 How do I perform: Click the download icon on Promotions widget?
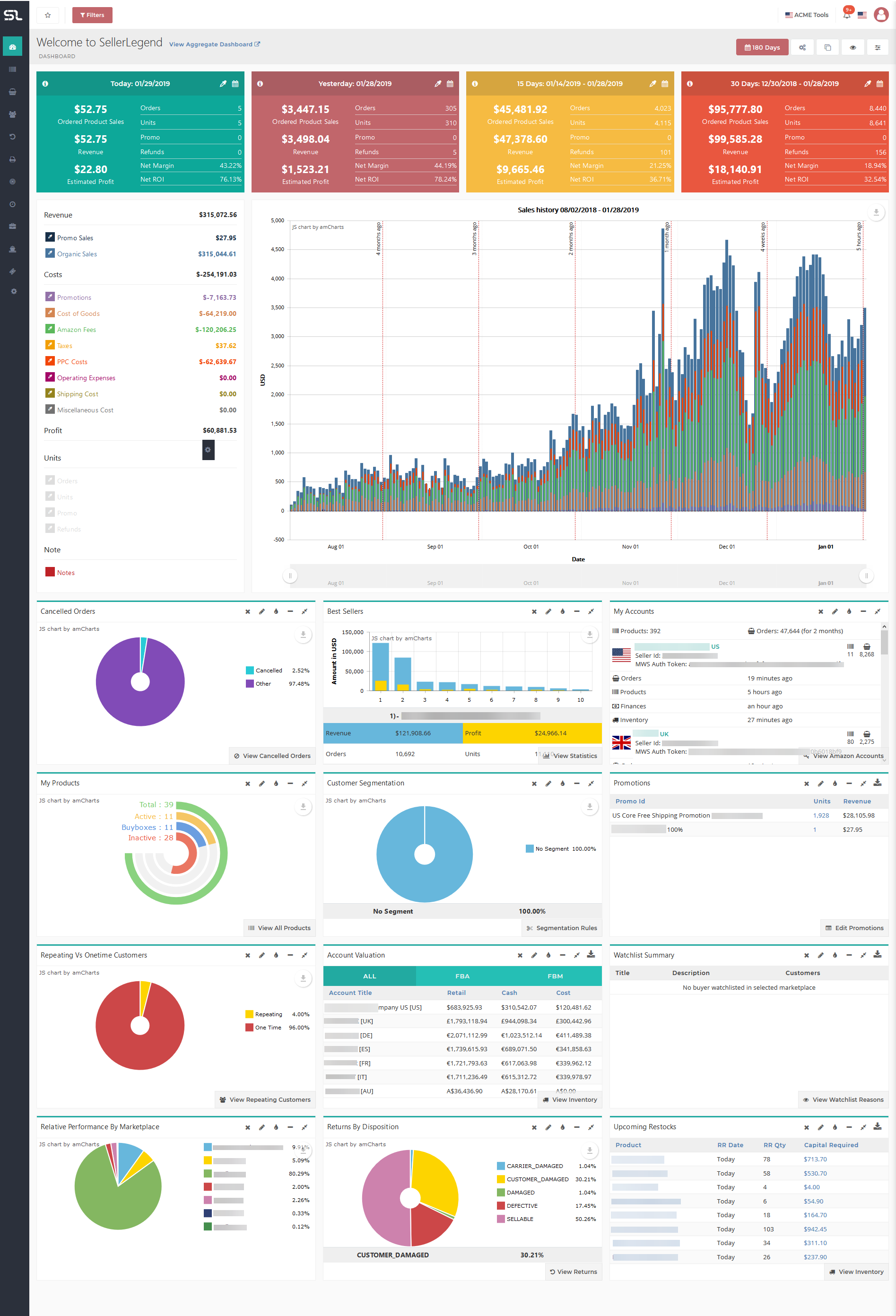tap(877, 783)
